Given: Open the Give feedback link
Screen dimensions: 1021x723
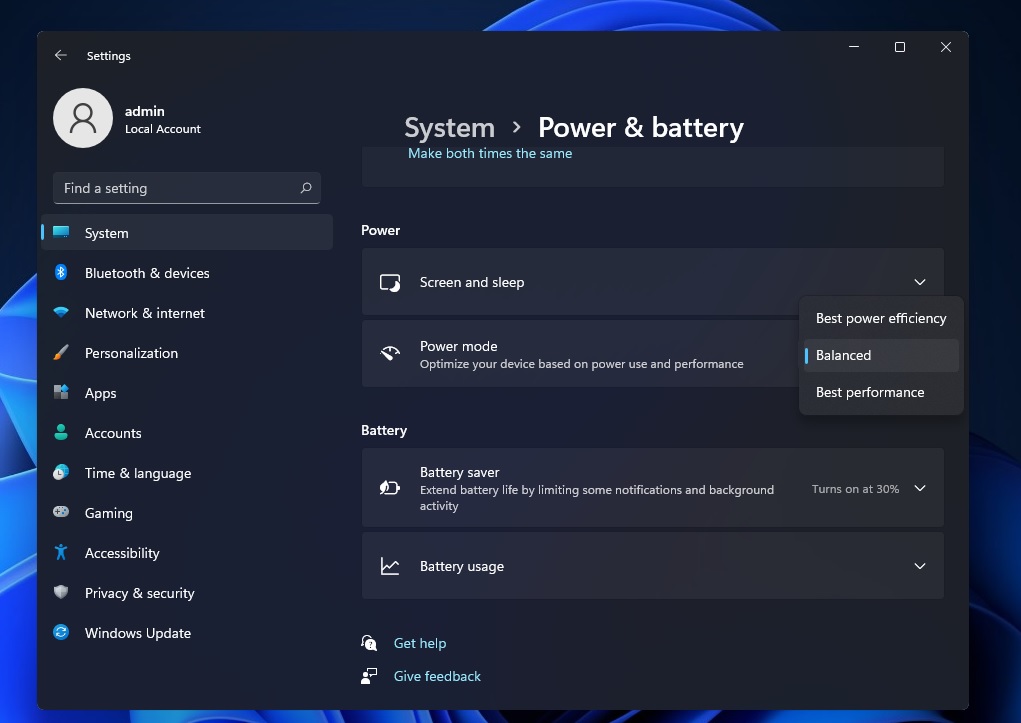Looking at the screenshot, I should pyautogui.click(x=437, y=676).
